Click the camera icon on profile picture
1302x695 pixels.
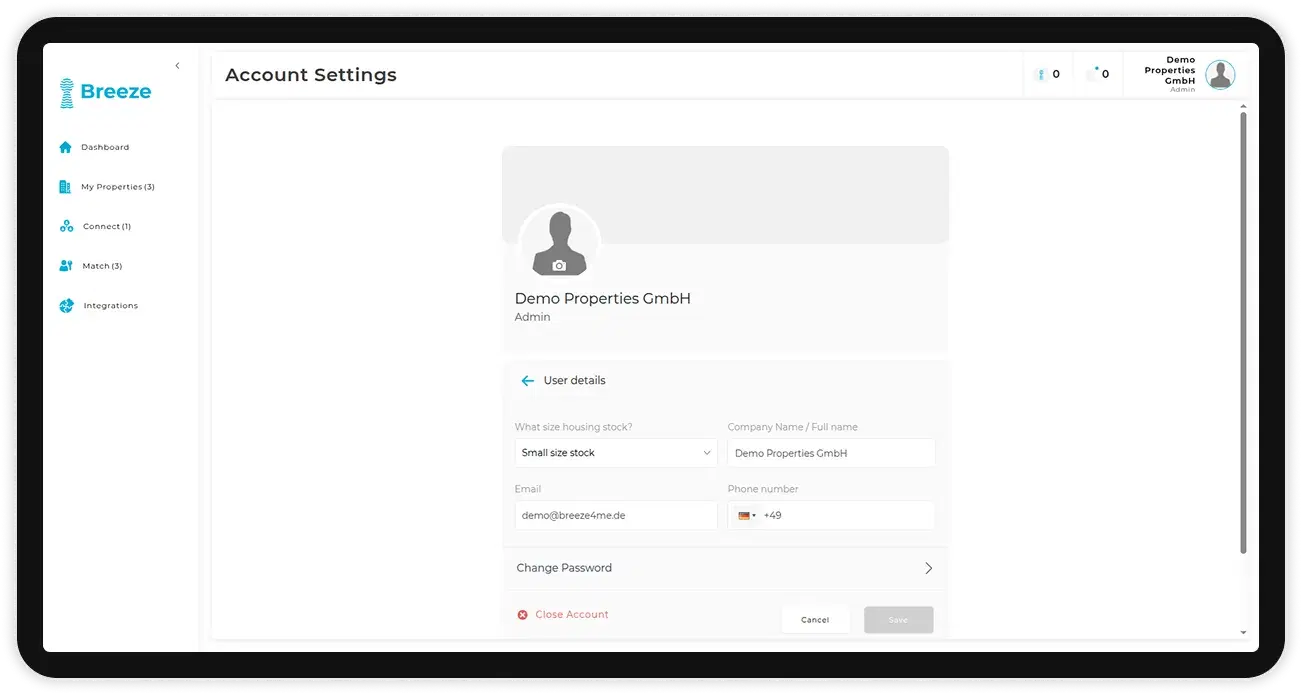[x=559, y=266]
